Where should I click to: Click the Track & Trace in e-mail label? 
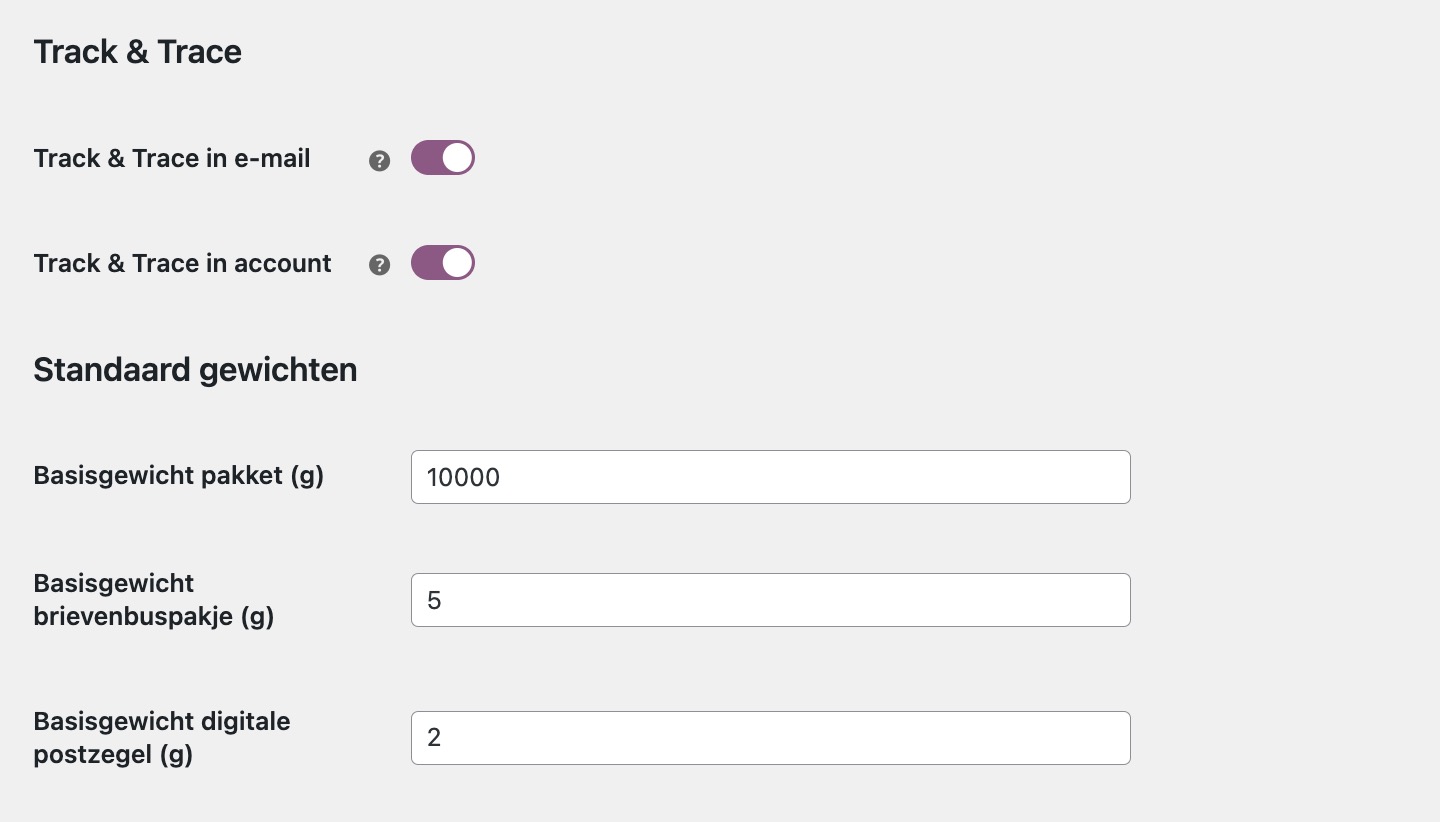tap(171, 158)
